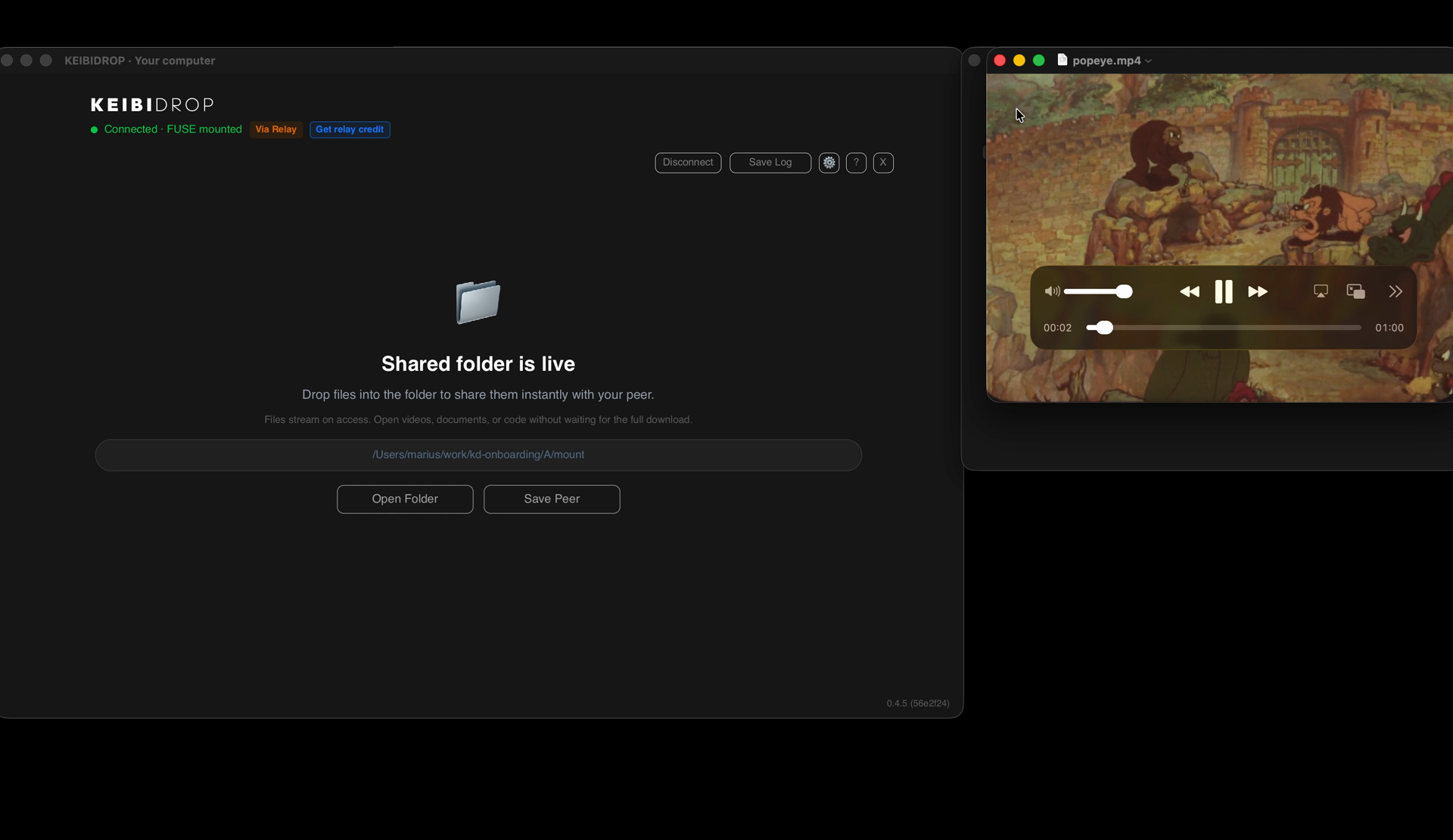Click the Connected · FUSE mounted status text

(x=173, y=129)
